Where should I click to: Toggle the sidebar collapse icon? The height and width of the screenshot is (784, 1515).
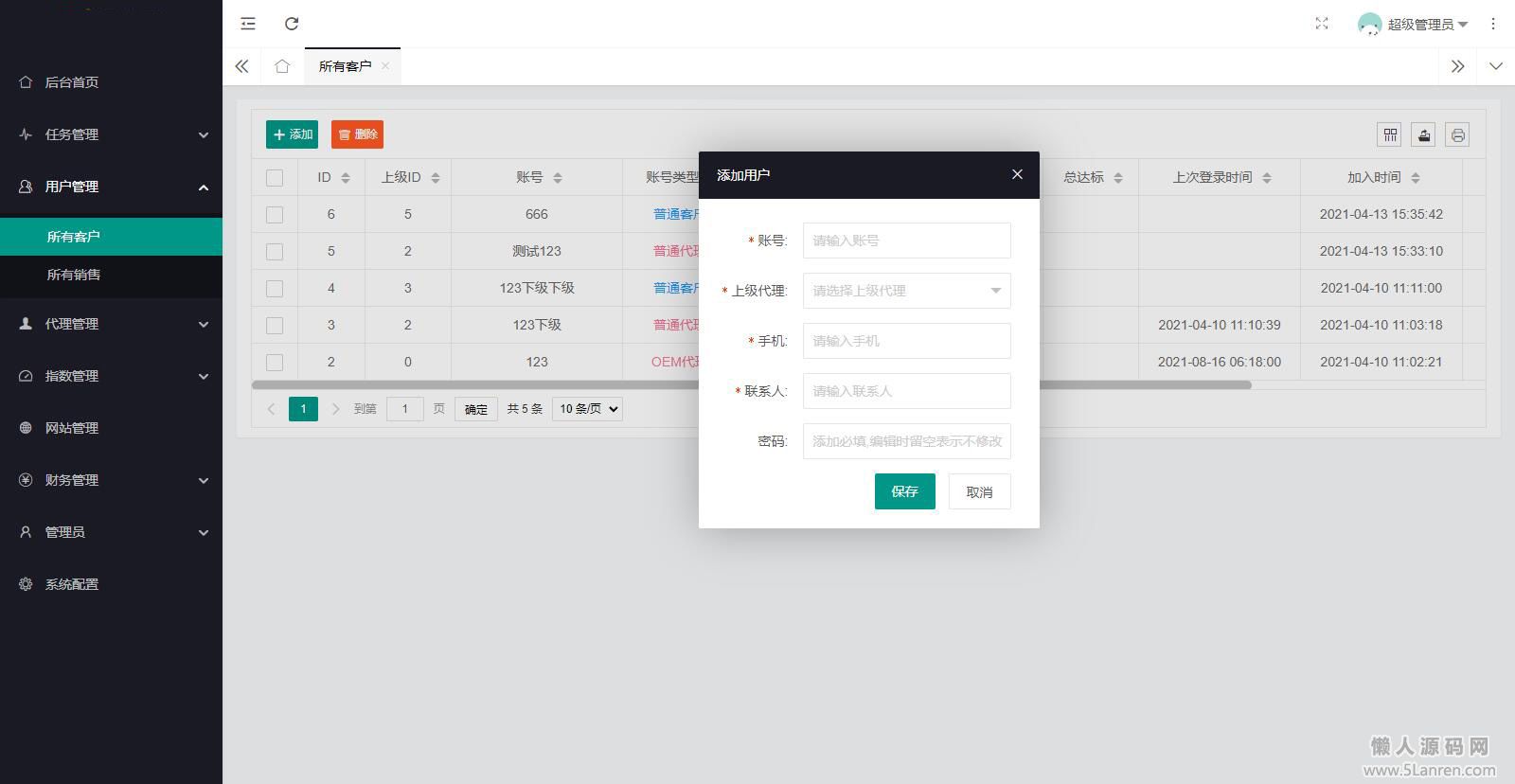248,24
